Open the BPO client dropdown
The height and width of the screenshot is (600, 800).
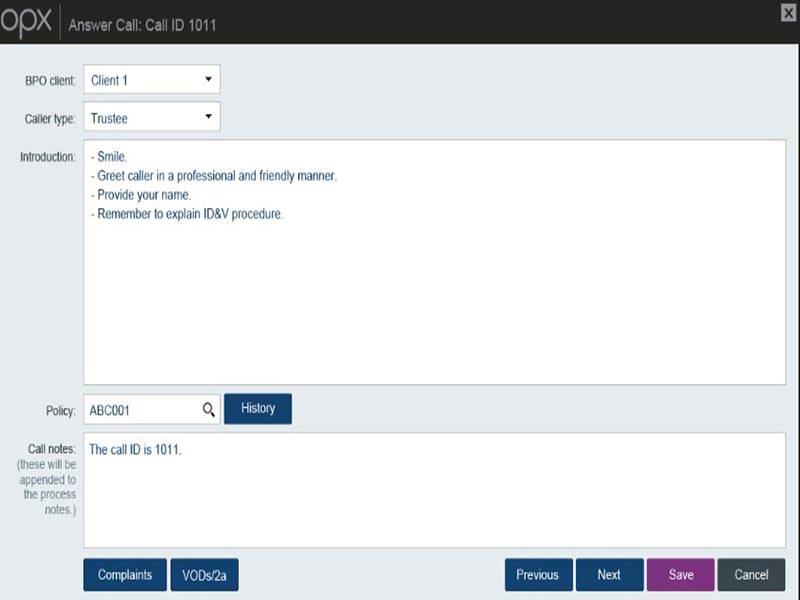pos(151,79)
